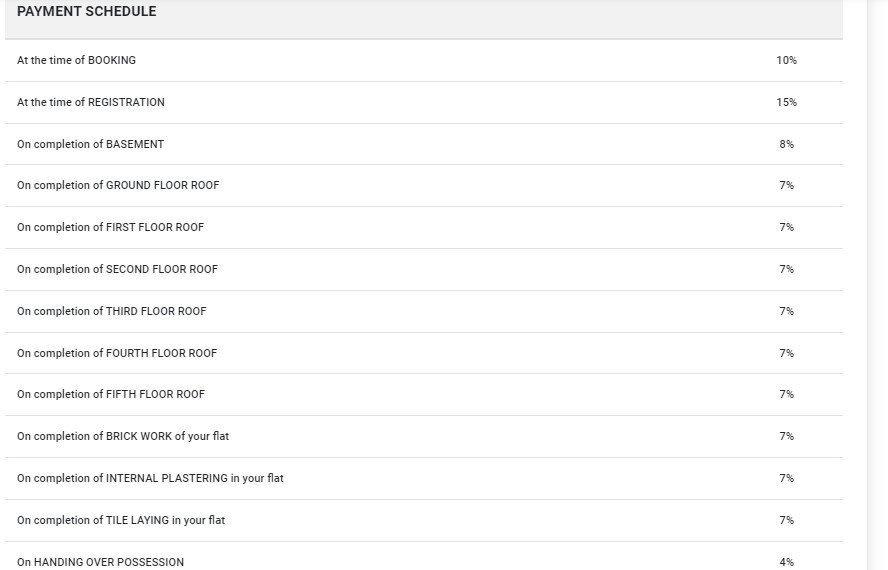
Task: Select the 'At the time of REGISTRATION' text
Action: [x=91, y=102]
